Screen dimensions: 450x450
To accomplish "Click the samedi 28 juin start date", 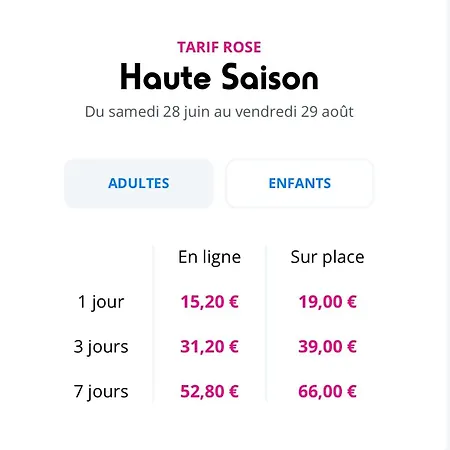I will (154, 112).
